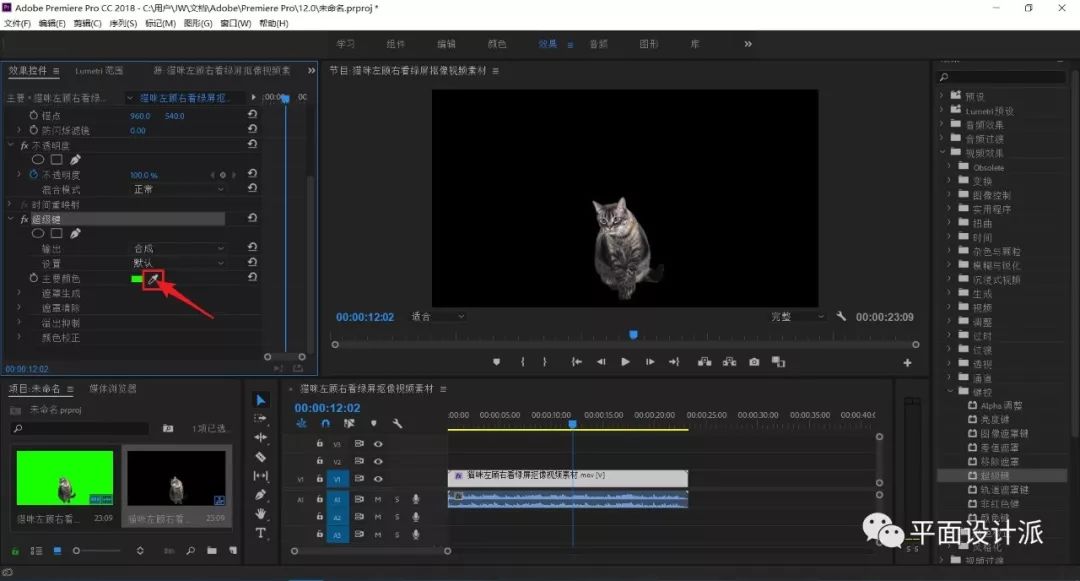This screenshot has height=581, width=1080.
Task: Toggle the timeline Snap magnet icon
Action: click(325, 423)
